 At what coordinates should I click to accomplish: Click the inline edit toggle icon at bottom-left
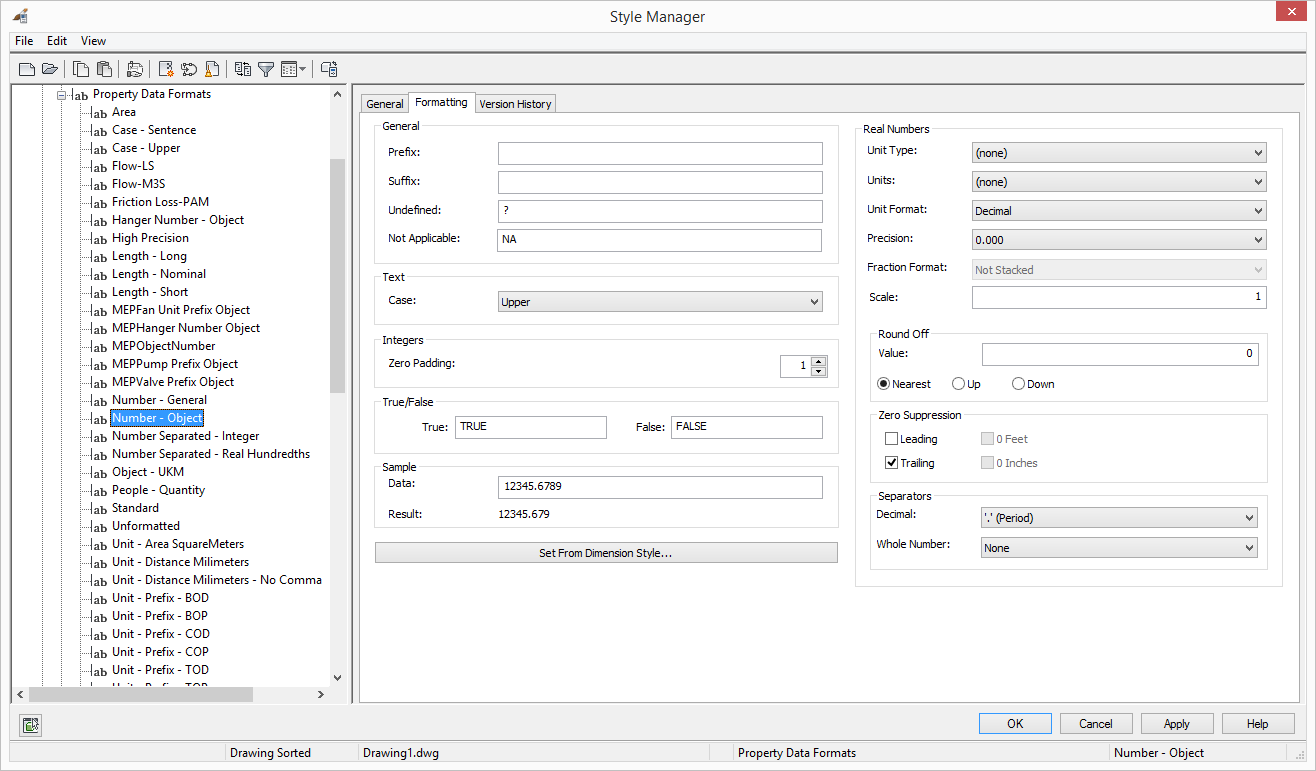[x=30, y=725]
